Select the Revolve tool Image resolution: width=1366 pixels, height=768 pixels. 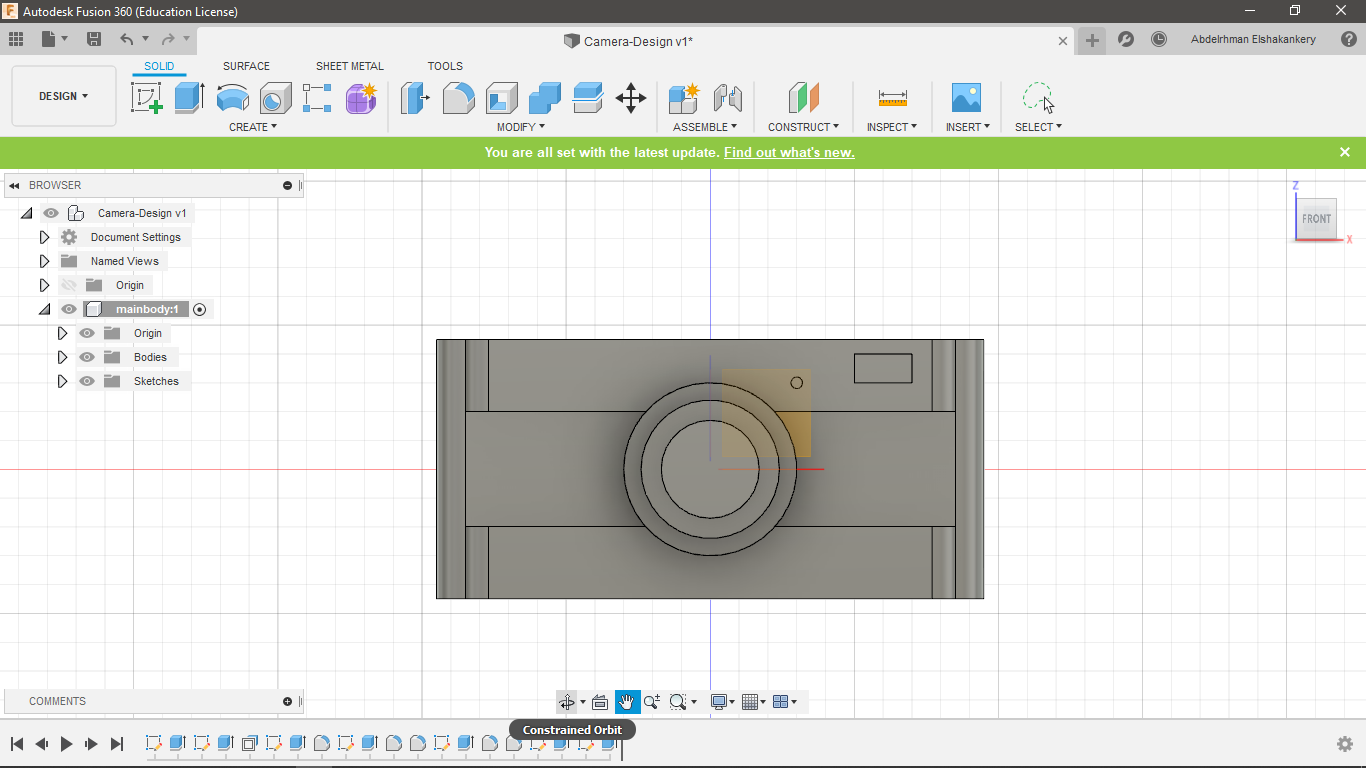(x=232, y=98)
